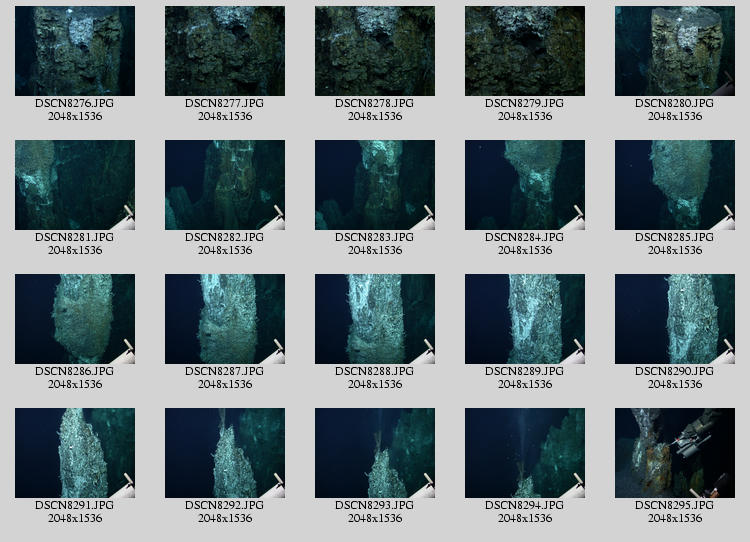Open thumbnail picture DSCN8290.JPG
Viewport: 750px width, 542px height.
tap(675, 319)
